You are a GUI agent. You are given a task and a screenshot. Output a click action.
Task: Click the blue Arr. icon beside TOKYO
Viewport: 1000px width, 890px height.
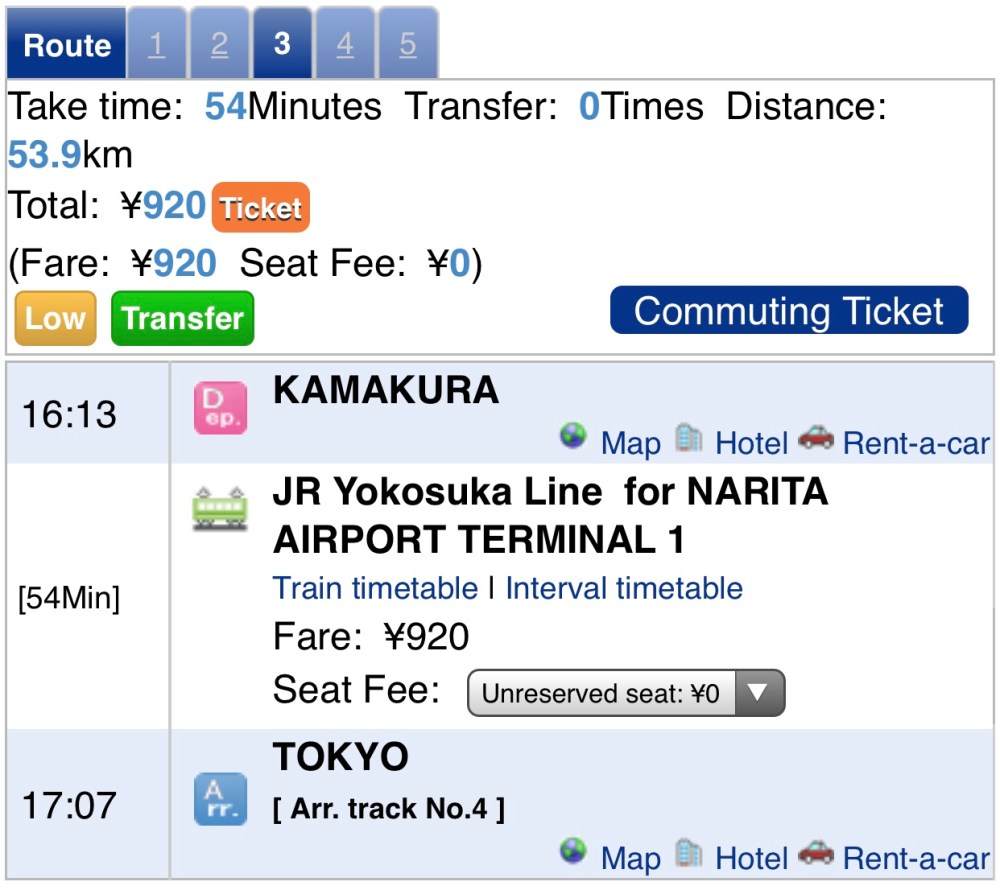tap(220, 799)
